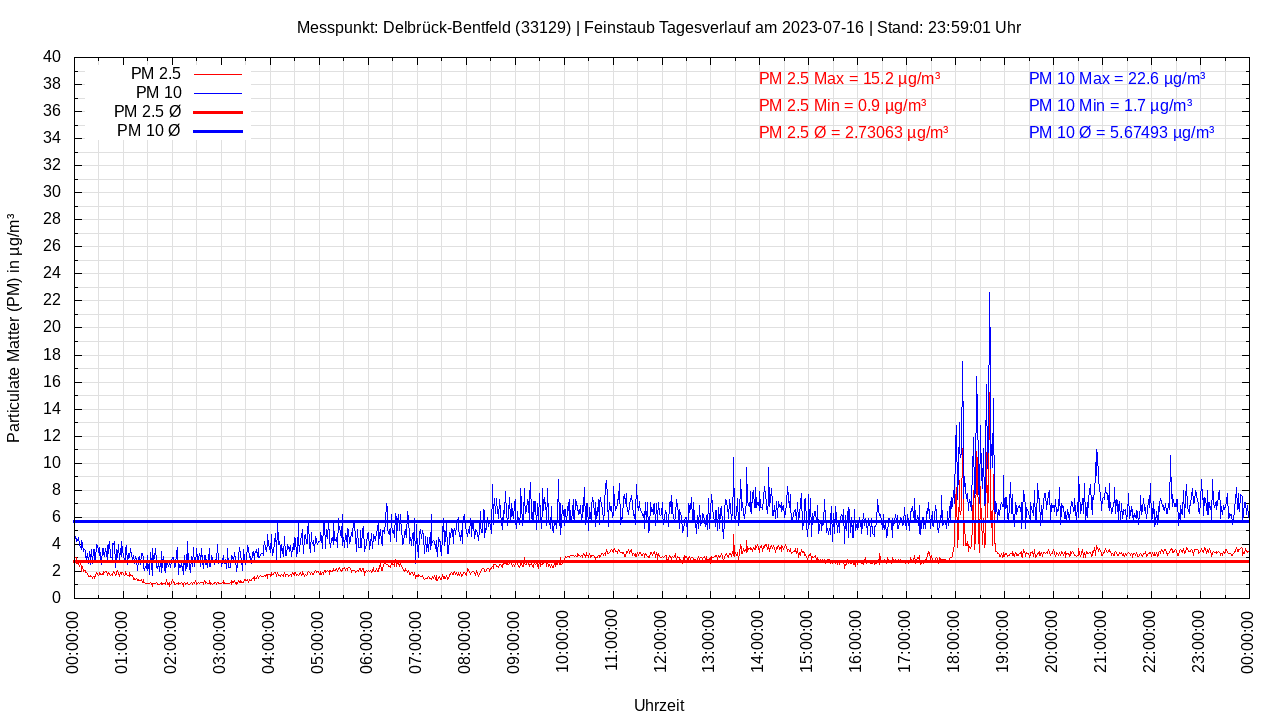Click the Uhrzeit x-axis label

click(x=659, y=705)
